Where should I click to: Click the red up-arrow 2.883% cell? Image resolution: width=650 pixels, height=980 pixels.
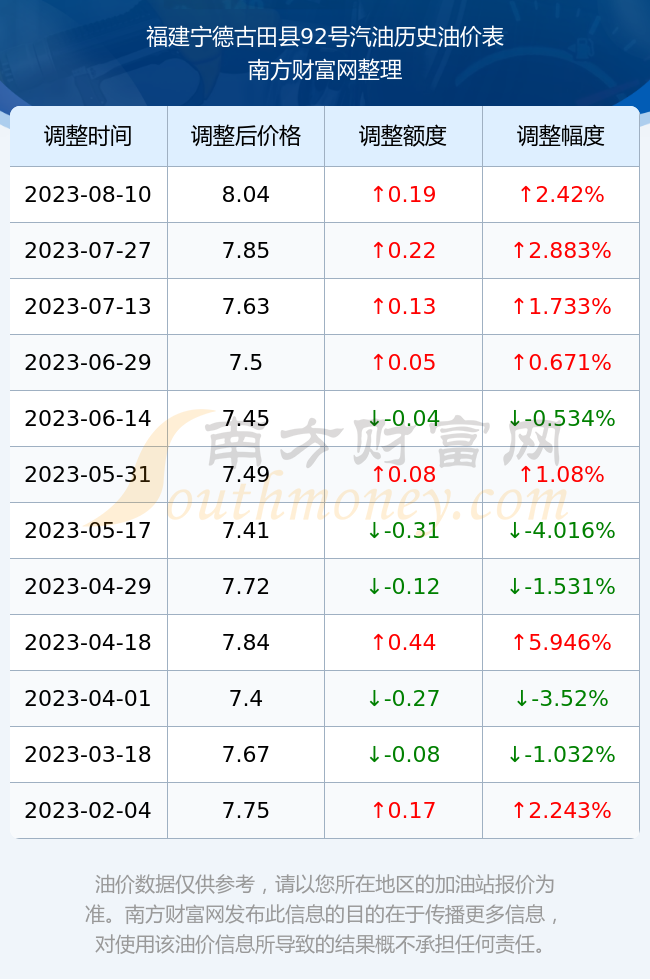click(x=561, y=251)
